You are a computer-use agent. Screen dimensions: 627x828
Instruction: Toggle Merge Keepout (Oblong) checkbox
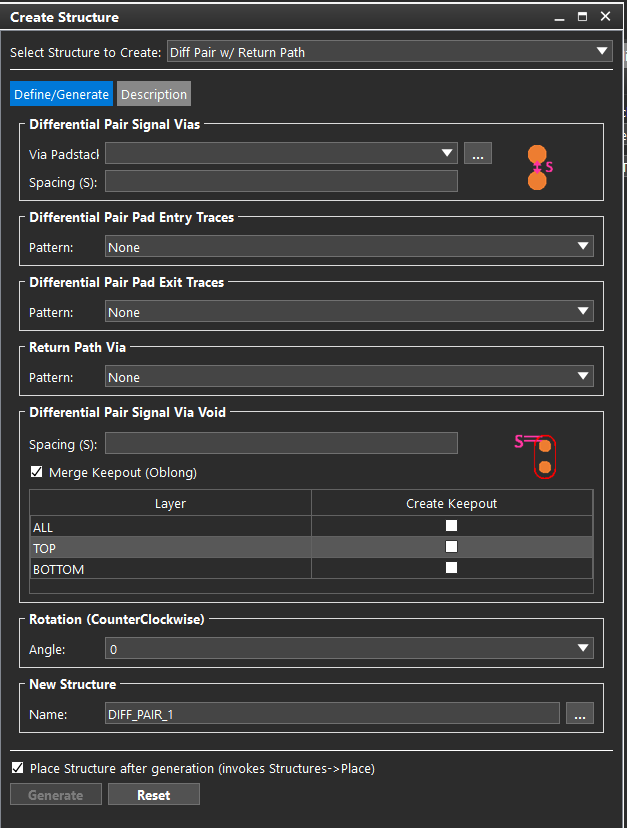[37, 472]
